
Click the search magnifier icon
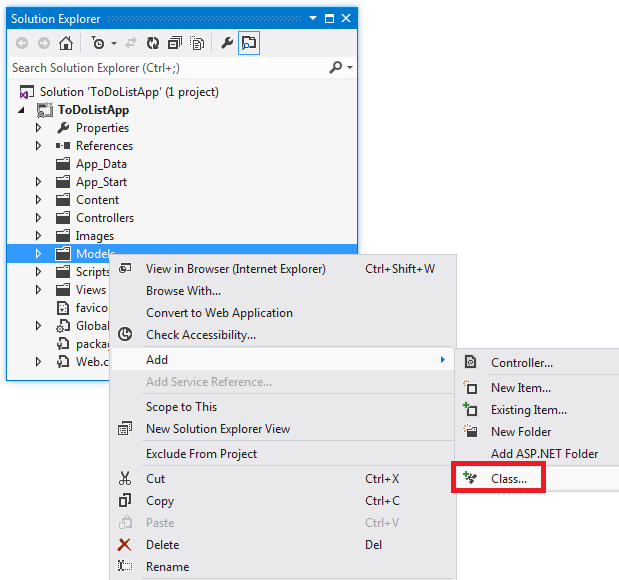336,68
